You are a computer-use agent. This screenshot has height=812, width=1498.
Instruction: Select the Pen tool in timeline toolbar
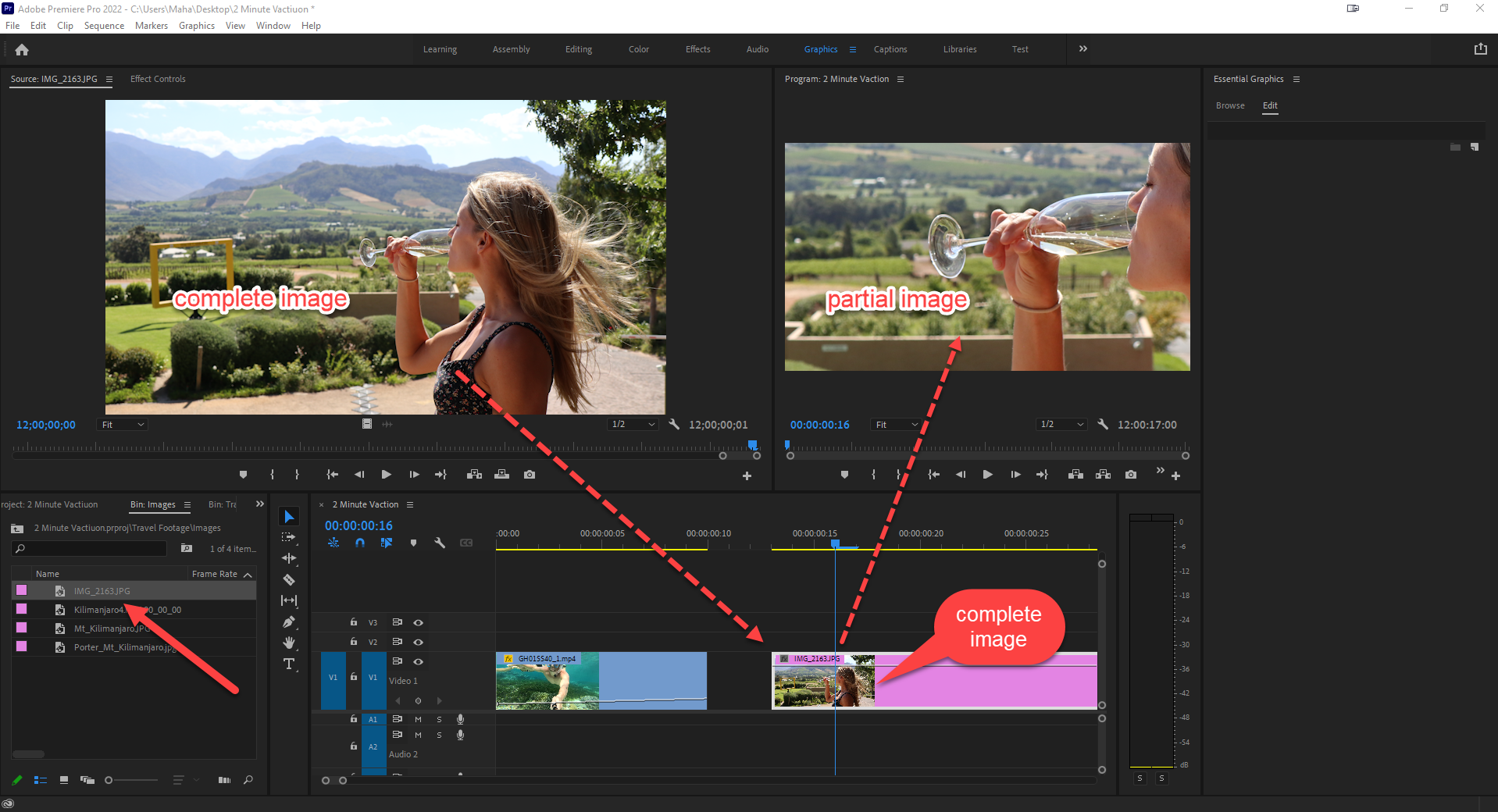click(289, 621)
